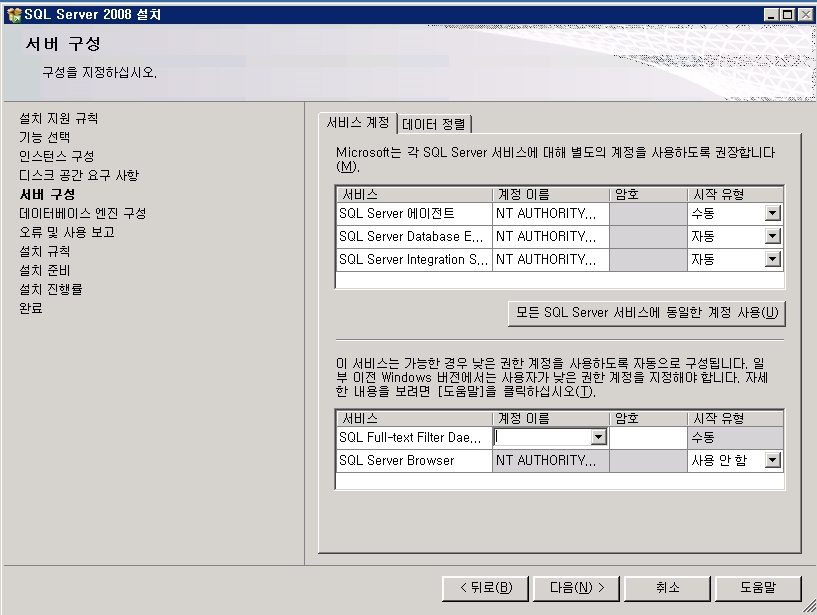Click 시작 유형 column header in upper table
The height and width of the screenshot is (615, 817).
point(735,194)
